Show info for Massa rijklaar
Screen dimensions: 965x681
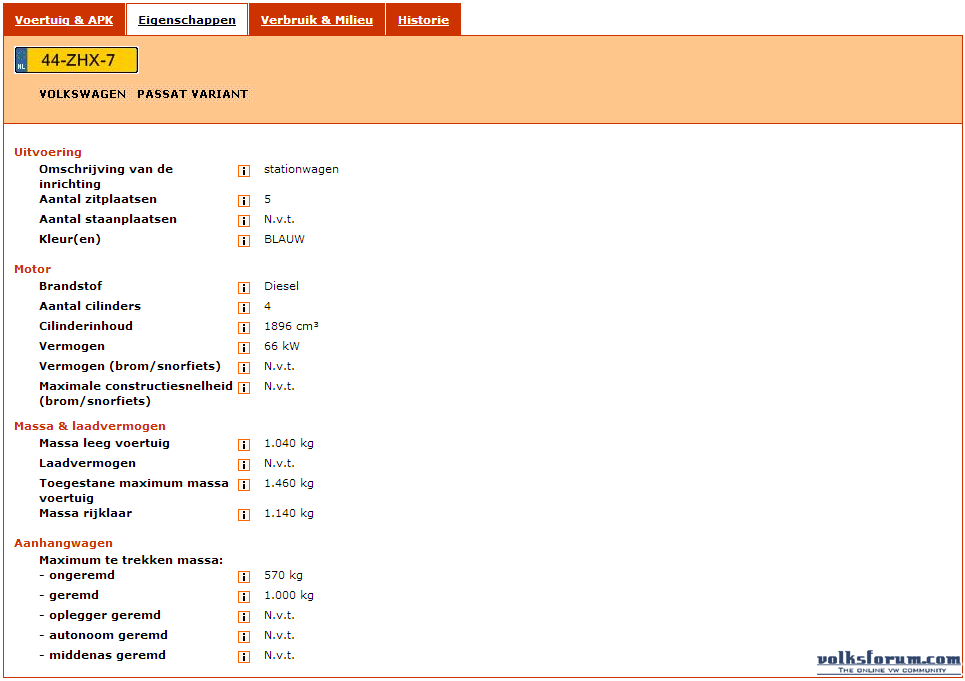pyautogui.click(x=244, y=514)
